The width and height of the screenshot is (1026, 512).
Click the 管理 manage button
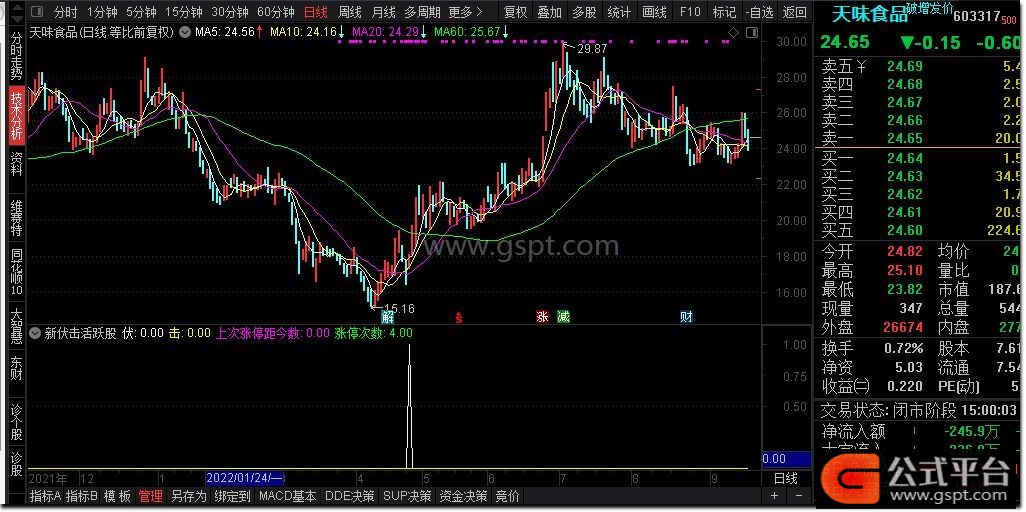[150, 496]
